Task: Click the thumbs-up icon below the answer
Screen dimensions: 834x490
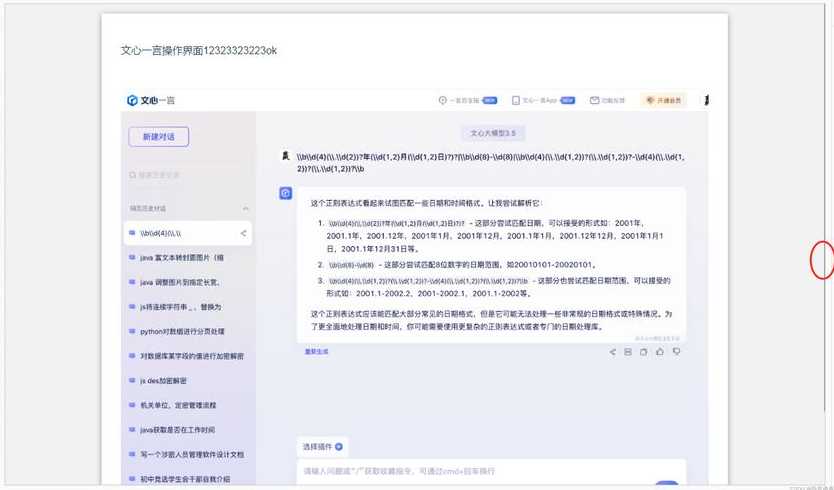Action: pos(660,352)
